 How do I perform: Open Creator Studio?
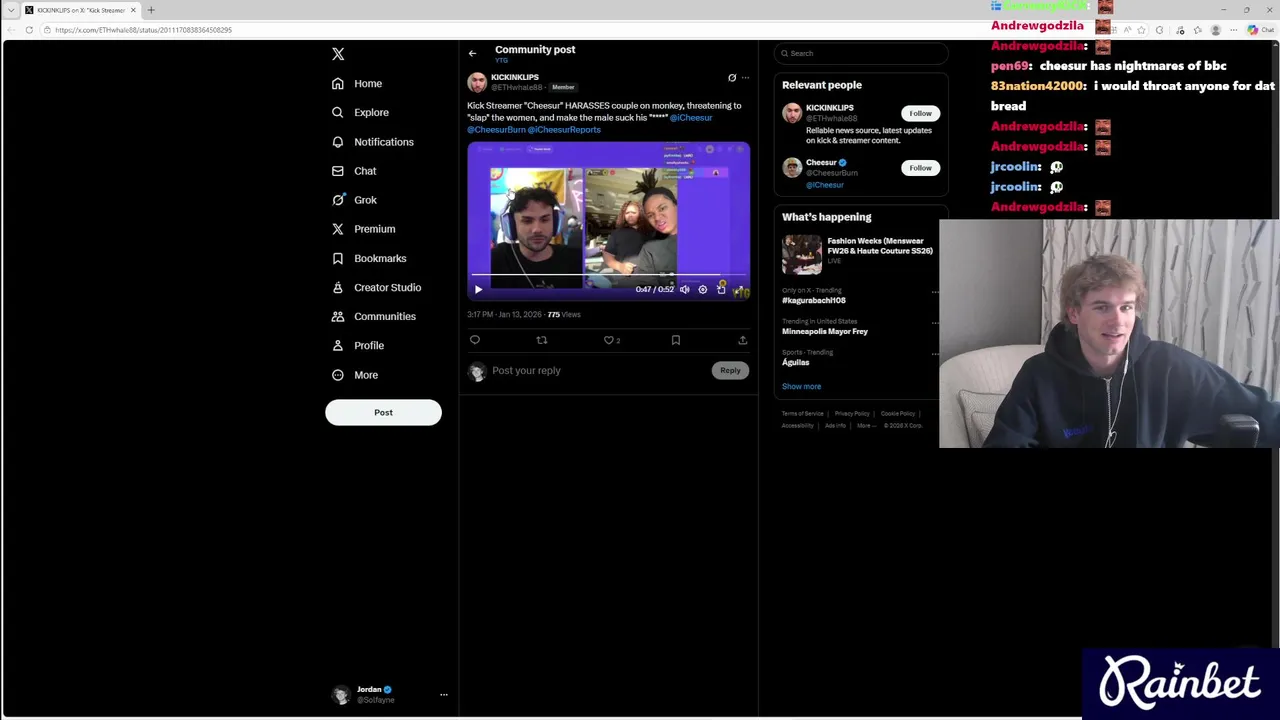376,288
